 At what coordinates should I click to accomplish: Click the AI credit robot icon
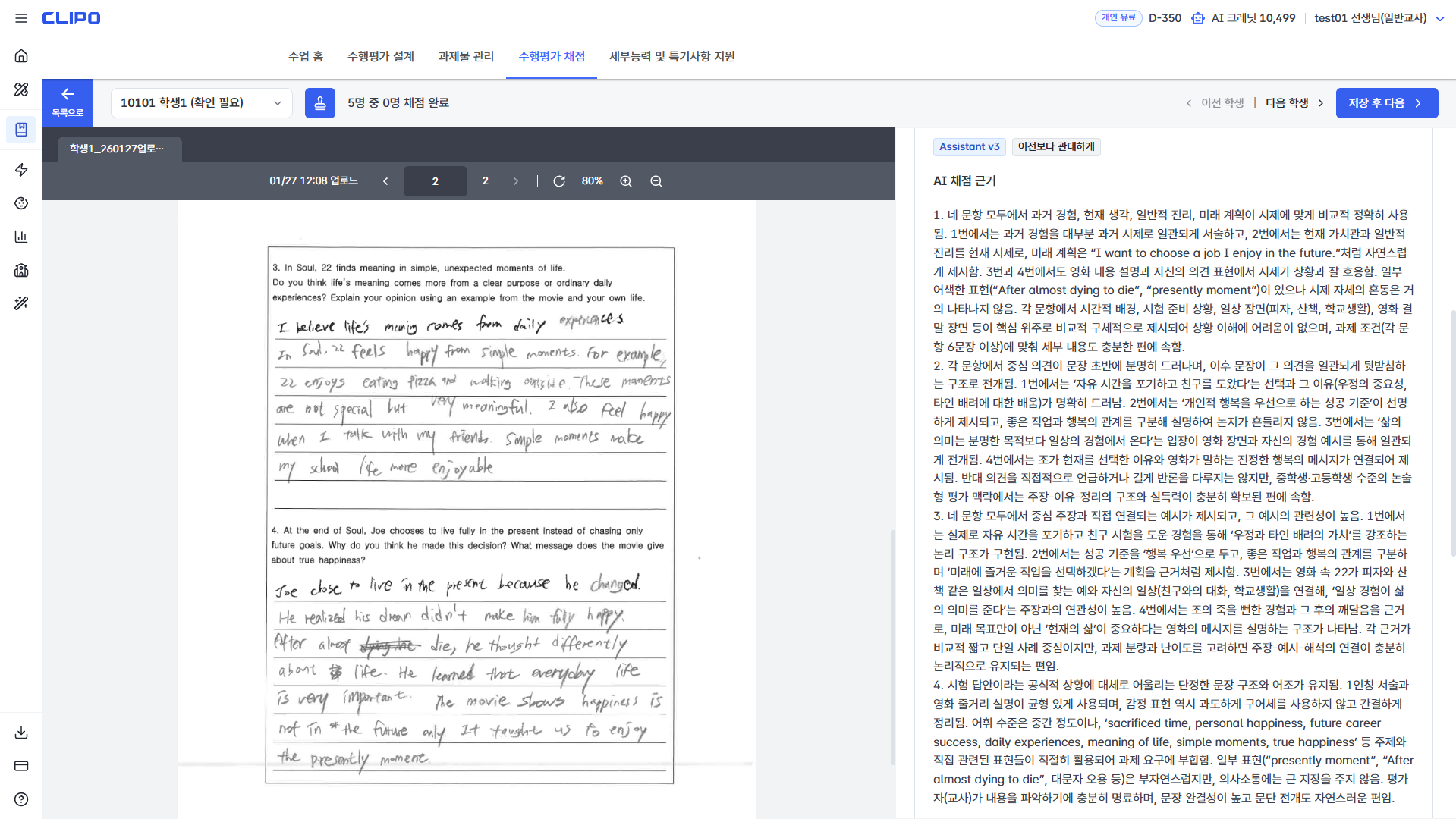[1198, 18]
